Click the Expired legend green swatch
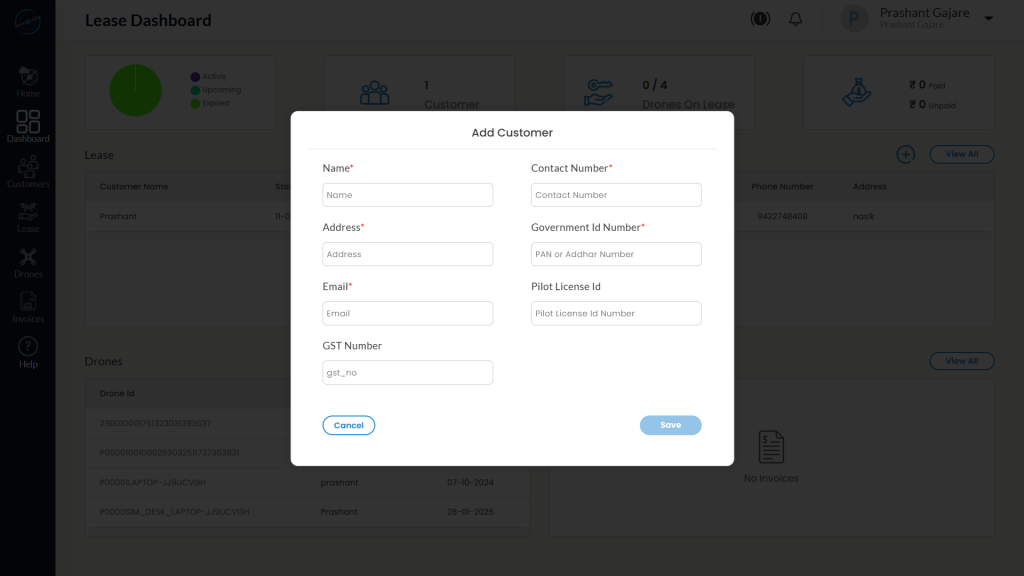 (195, 103)
